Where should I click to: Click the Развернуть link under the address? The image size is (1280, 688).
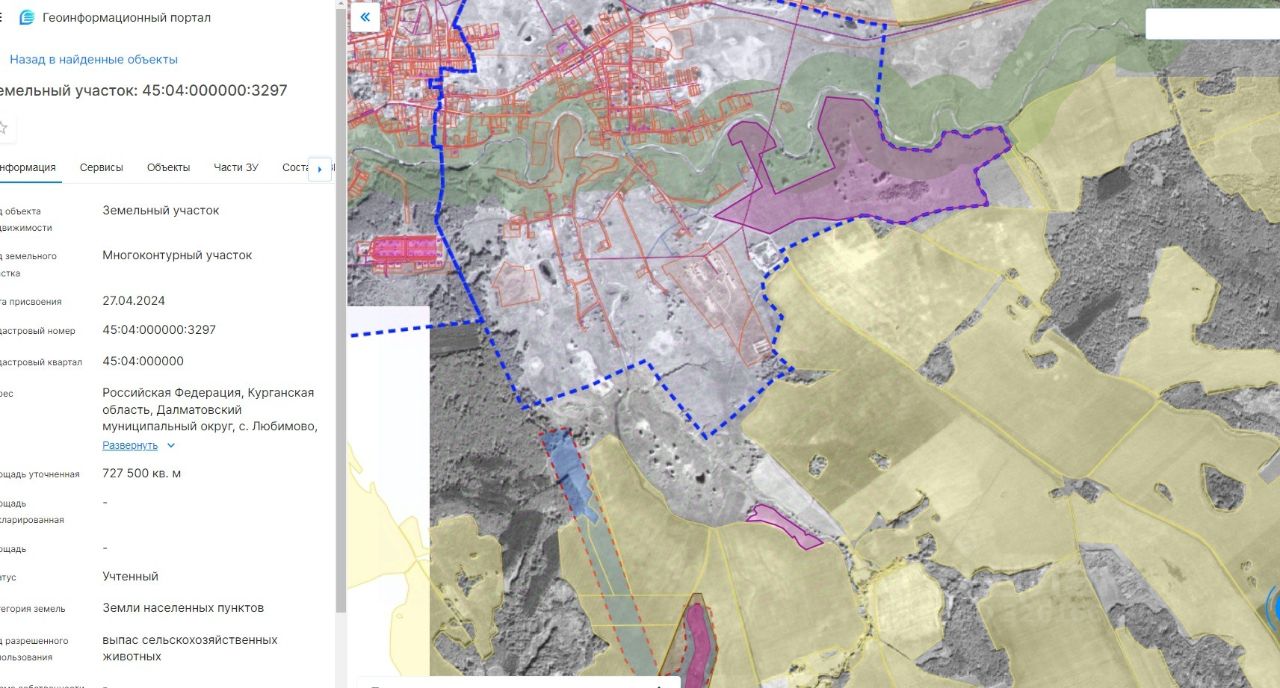(130, 445)
